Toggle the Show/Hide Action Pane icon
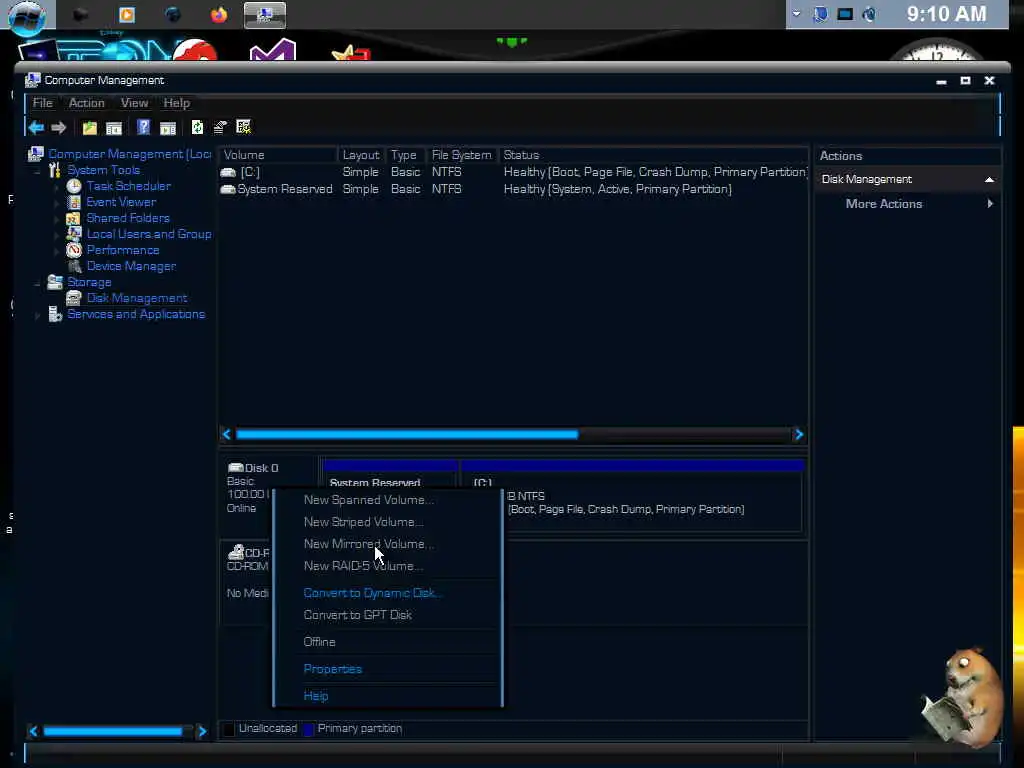The width and height of the screenshot is (1024, 768). coord(168,128)
